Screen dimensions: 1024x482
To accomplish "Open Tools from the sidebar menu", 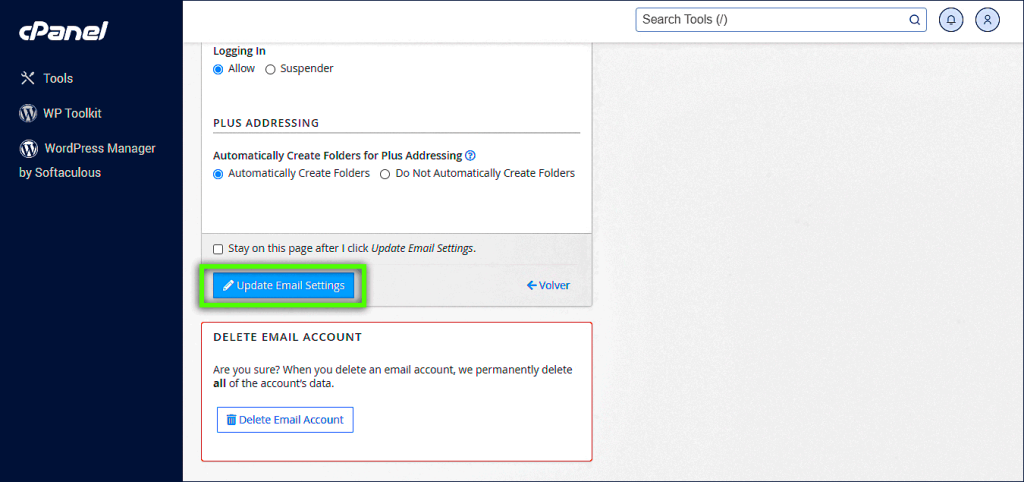I will (58, 78).
